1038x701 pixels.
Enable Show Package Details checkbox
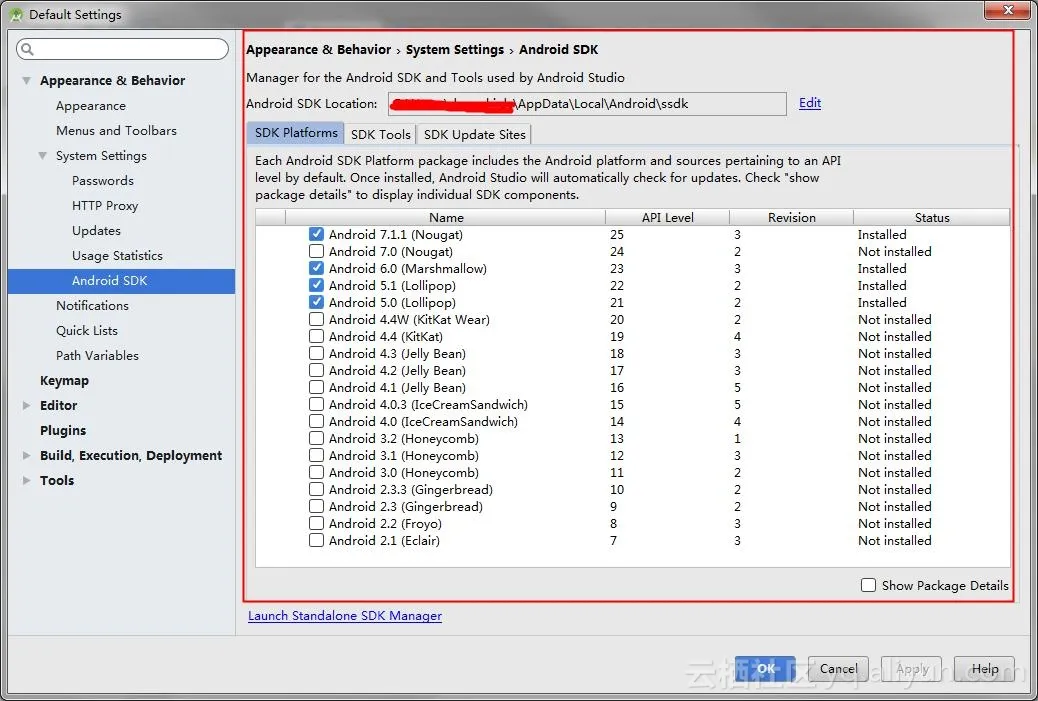click(x=869, y=585)
